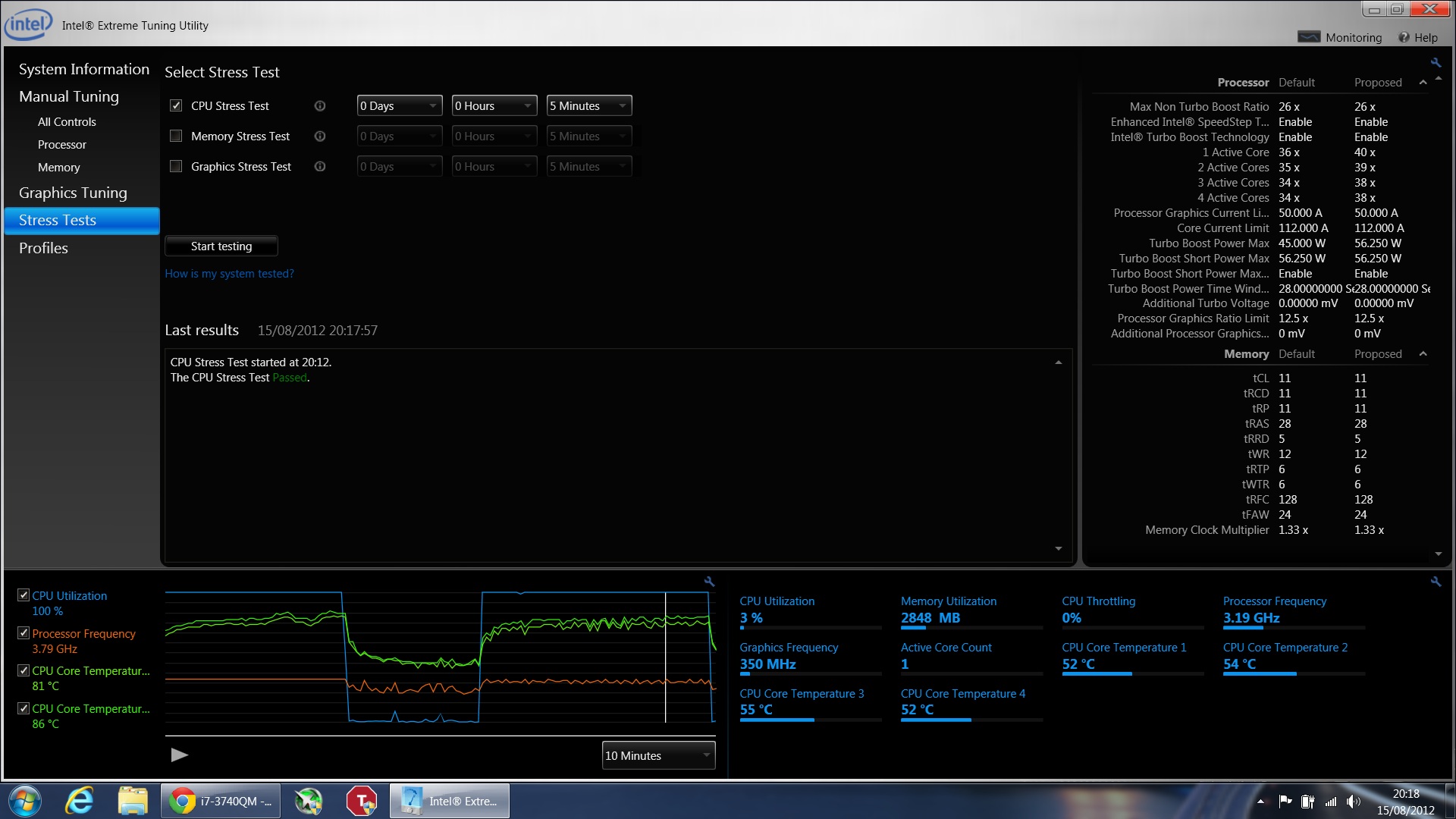Open the Memory Stress Test 0 Days dropdown
1456x819 pixels.
point(400,136)
